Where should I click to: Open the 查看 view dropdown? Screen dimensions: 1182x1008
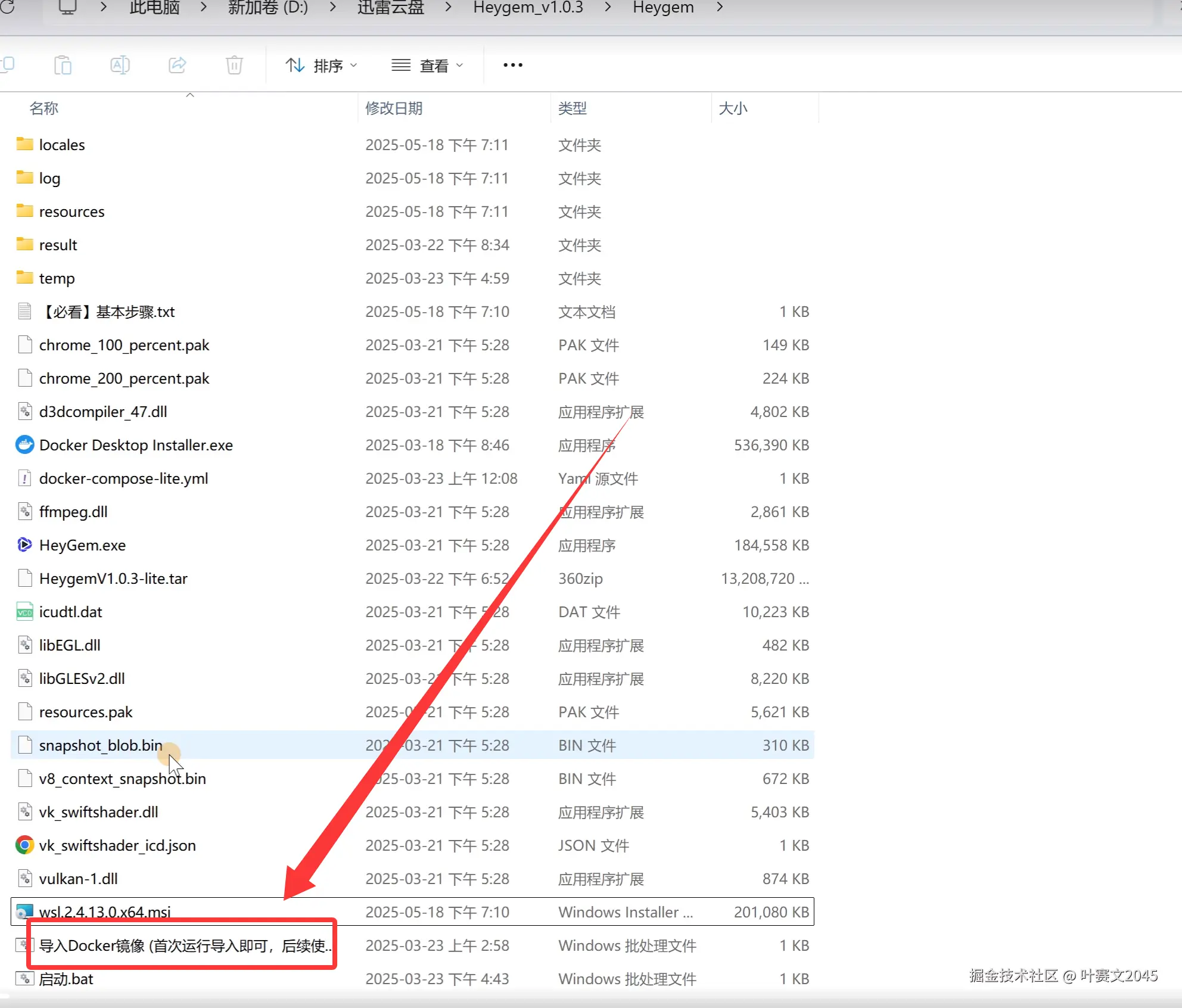[427, 66]
